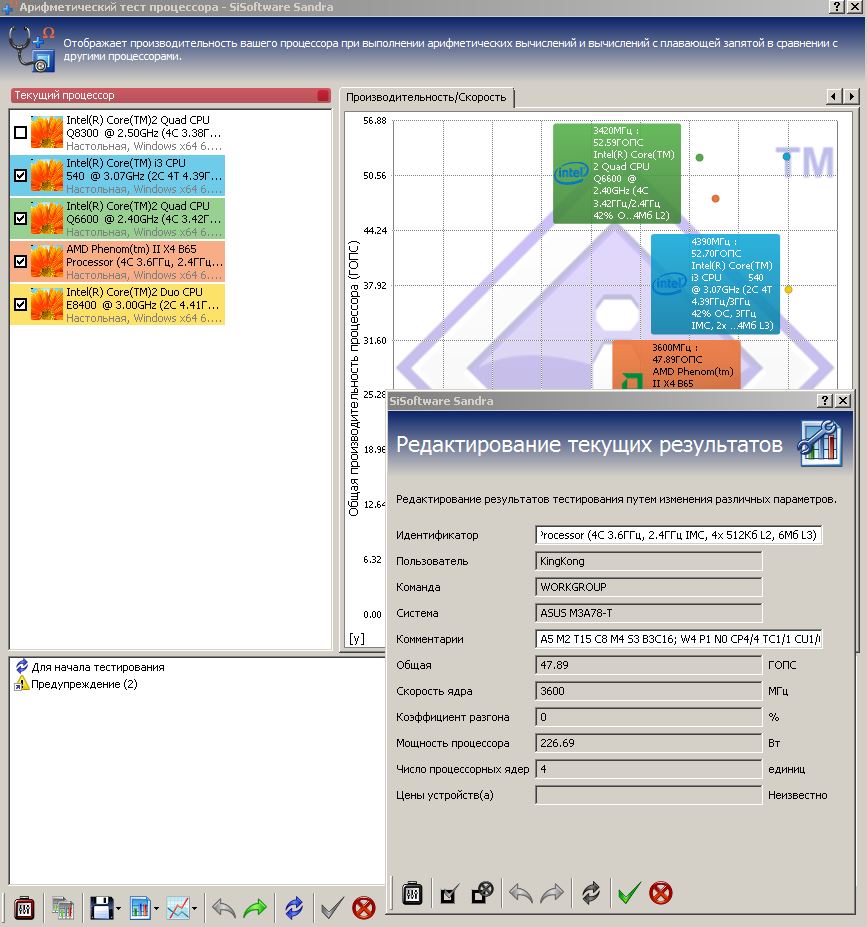Viewport: 867px width, 927px height.
Task: Open the save icon dropdown arrow
Action: (119, 909)
